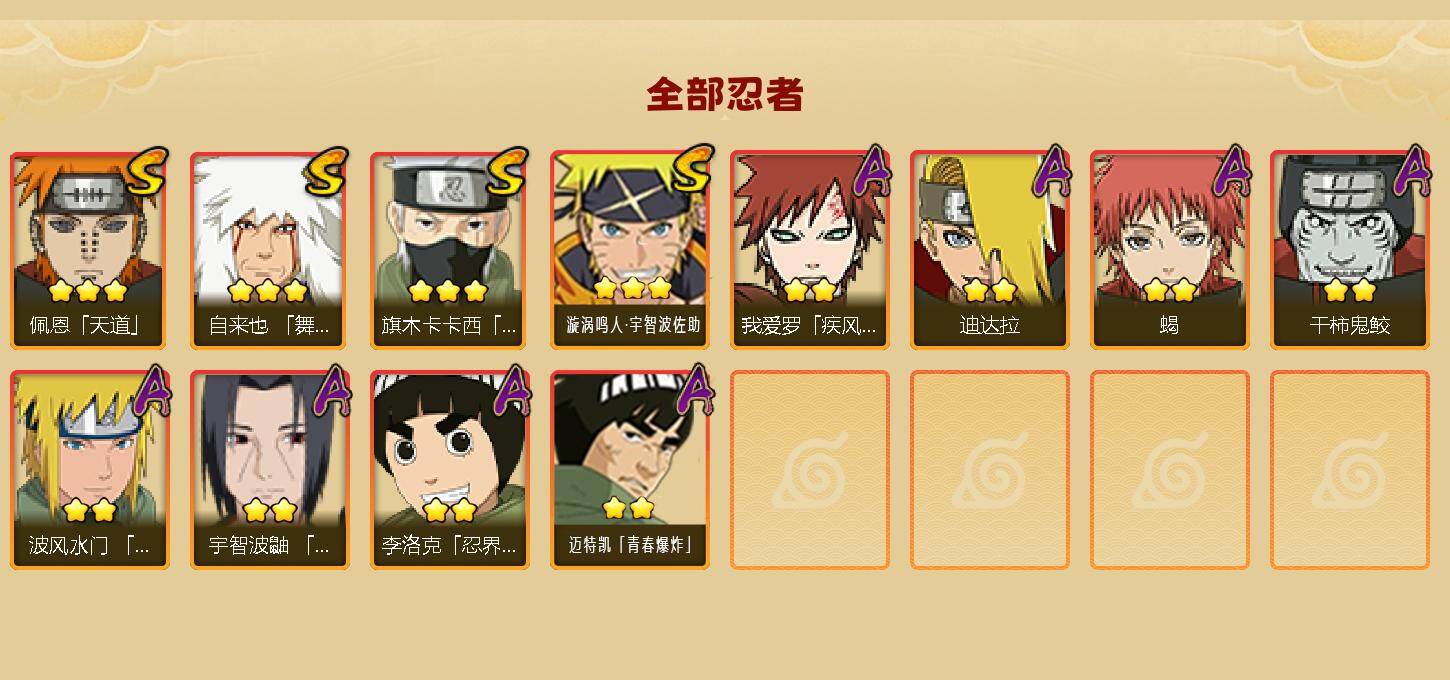This screenshot has width=1450, height=680.
Task: Pick the 李洛克「忍界」ninja card
Action: 450,470
